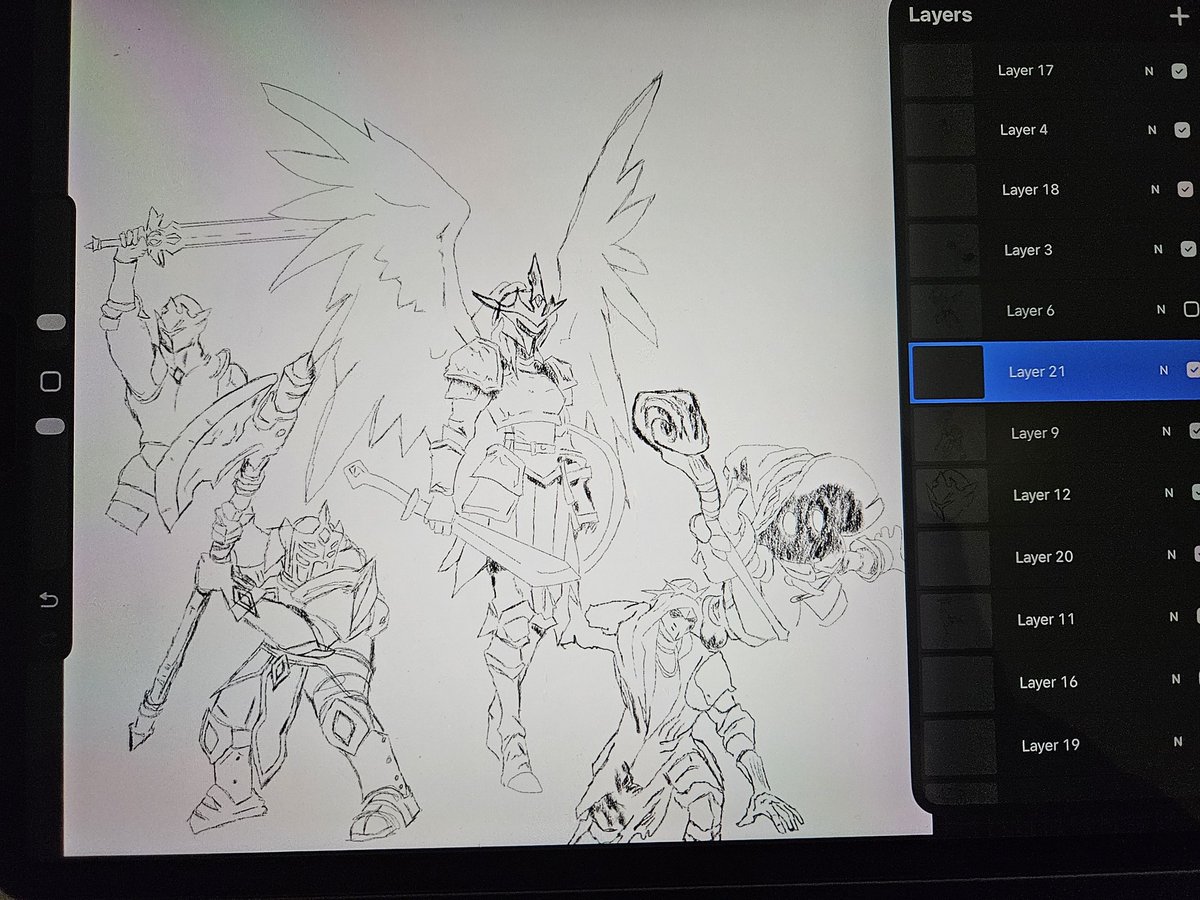Open thumbnail of Layer 21

pos(948,372)
